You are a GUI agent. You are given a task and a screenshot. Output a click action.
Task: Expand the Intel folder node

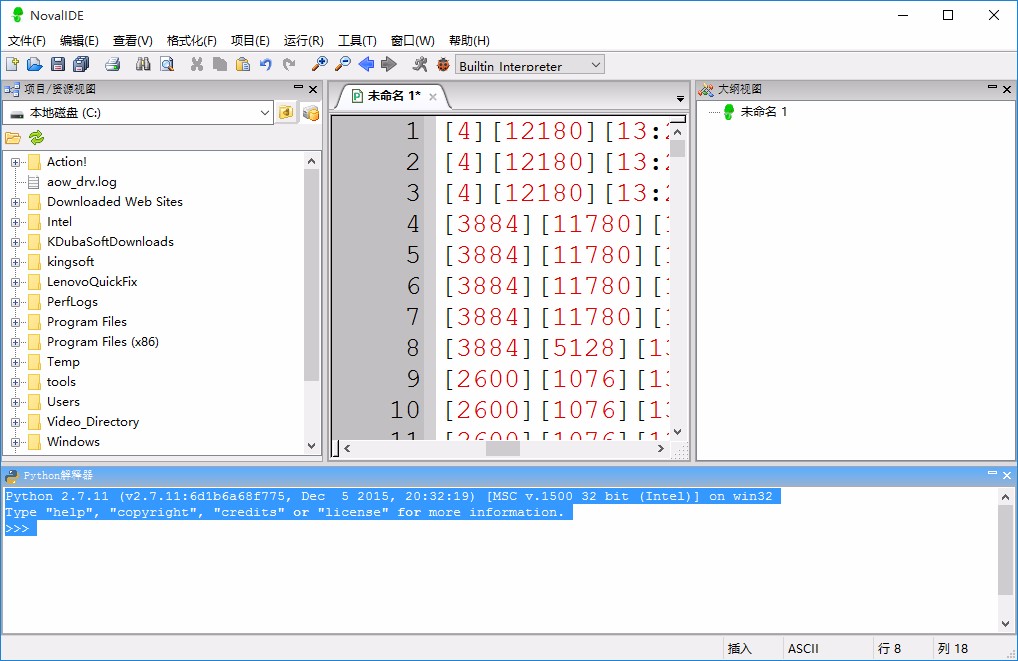(x=15, y=222)
